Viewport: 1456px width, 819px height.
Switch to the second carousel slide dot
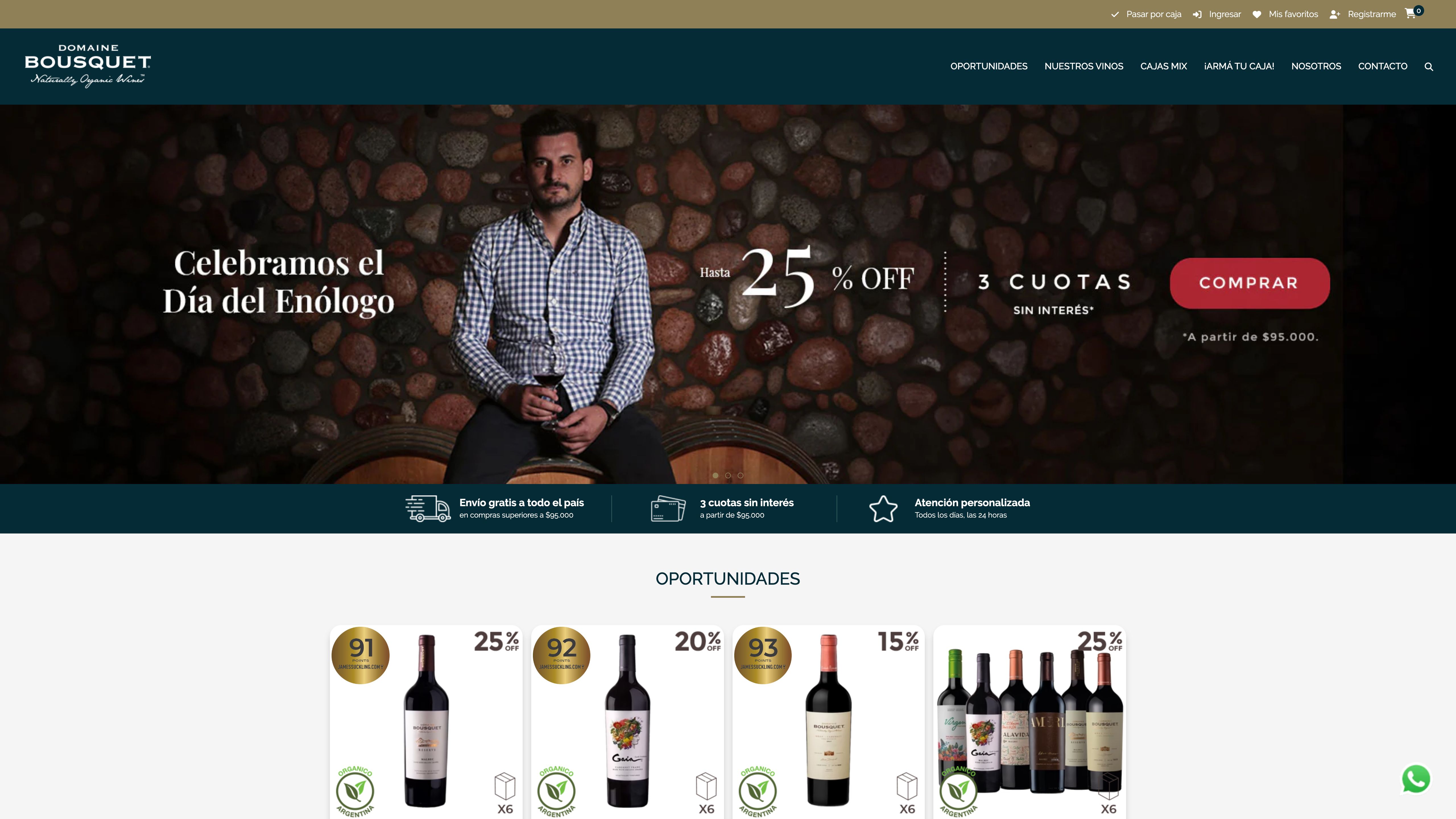click(728, 475)
